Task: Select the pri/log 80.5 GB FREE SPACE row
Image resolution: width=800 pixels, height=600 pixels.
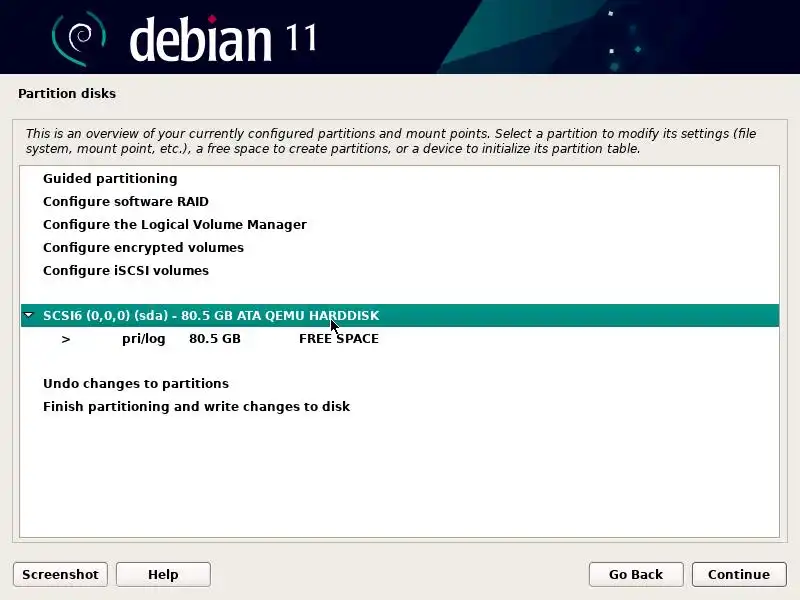Action: 400,338
